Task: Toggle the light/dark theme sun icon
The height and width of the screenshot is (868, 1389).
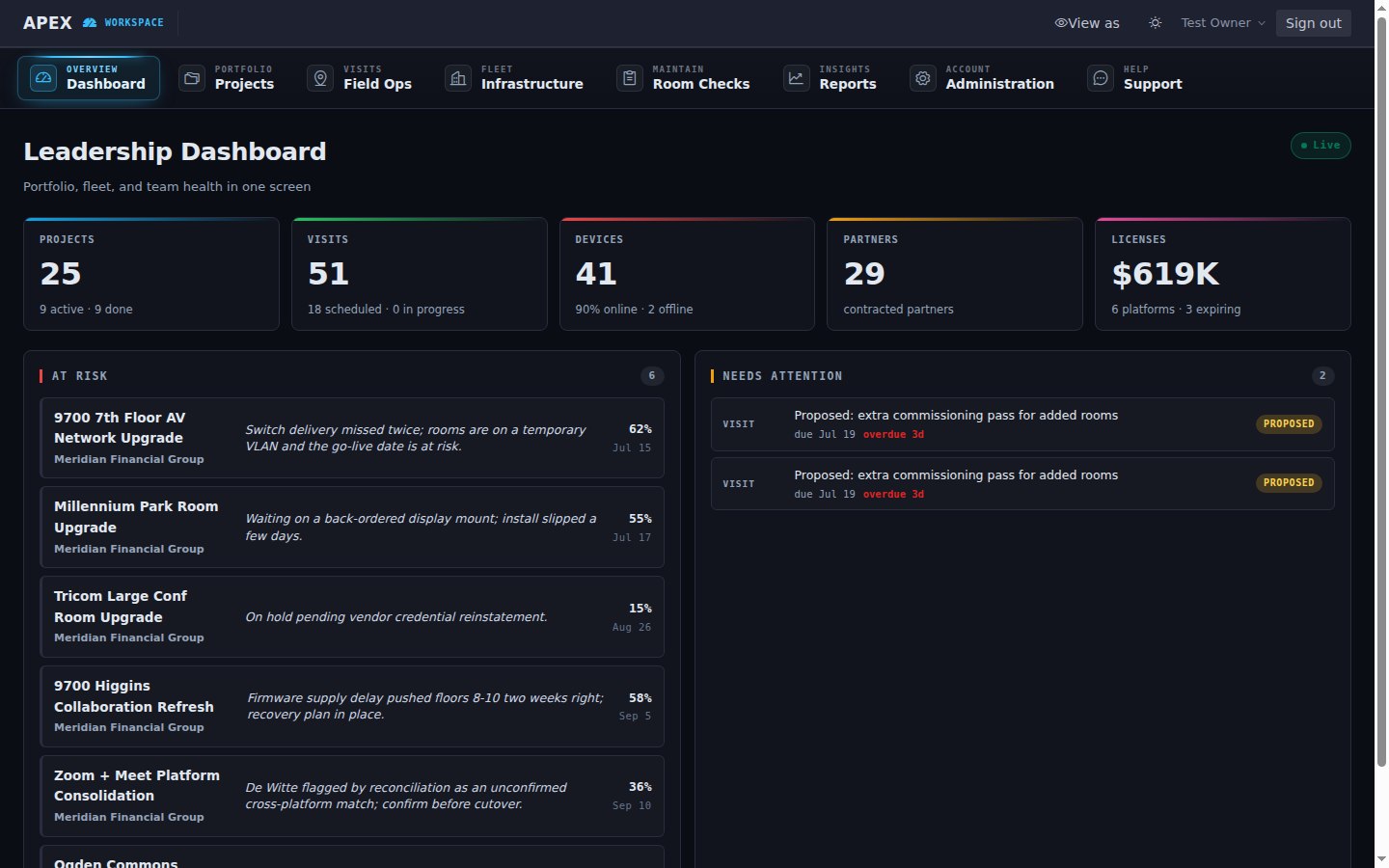Action: (1156, 23)
